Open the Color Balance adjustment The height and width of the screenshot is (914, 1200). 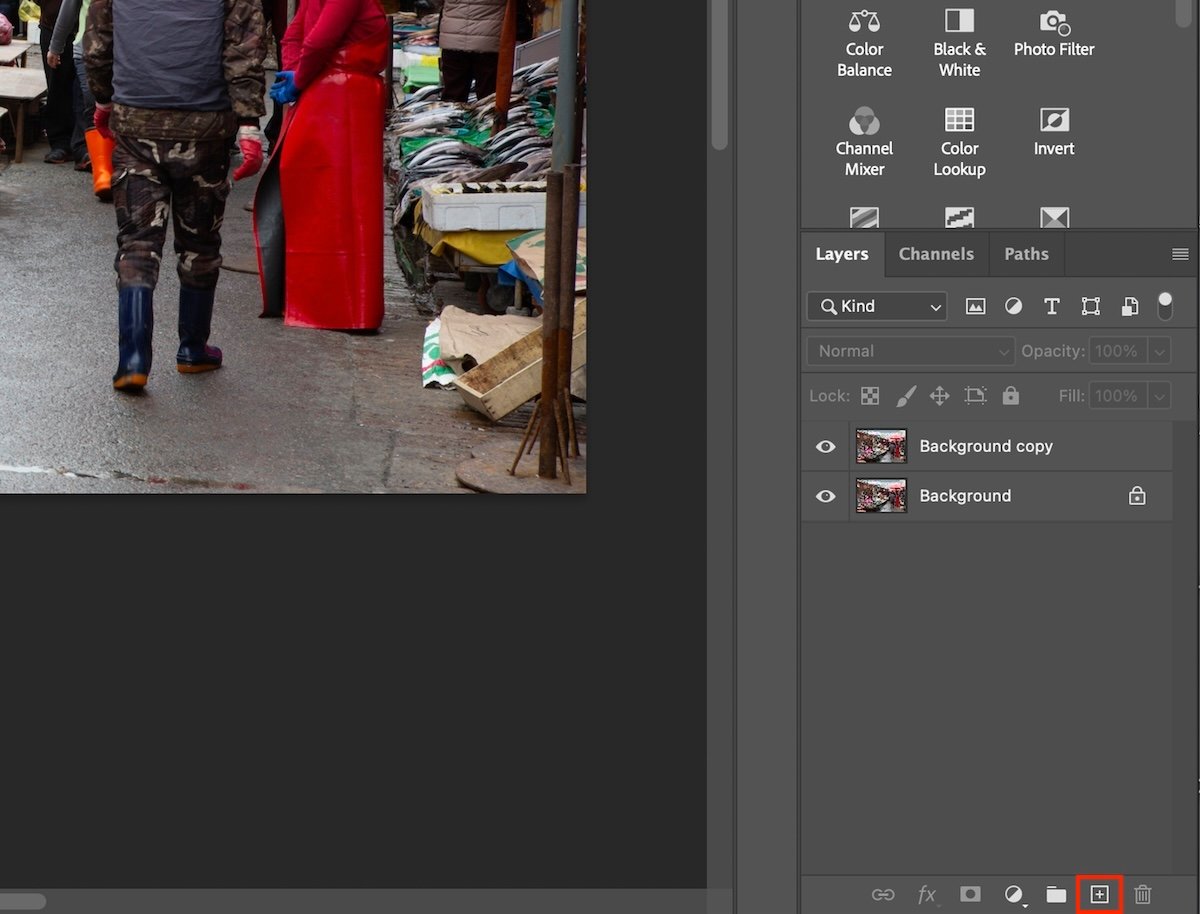(863, 35)
